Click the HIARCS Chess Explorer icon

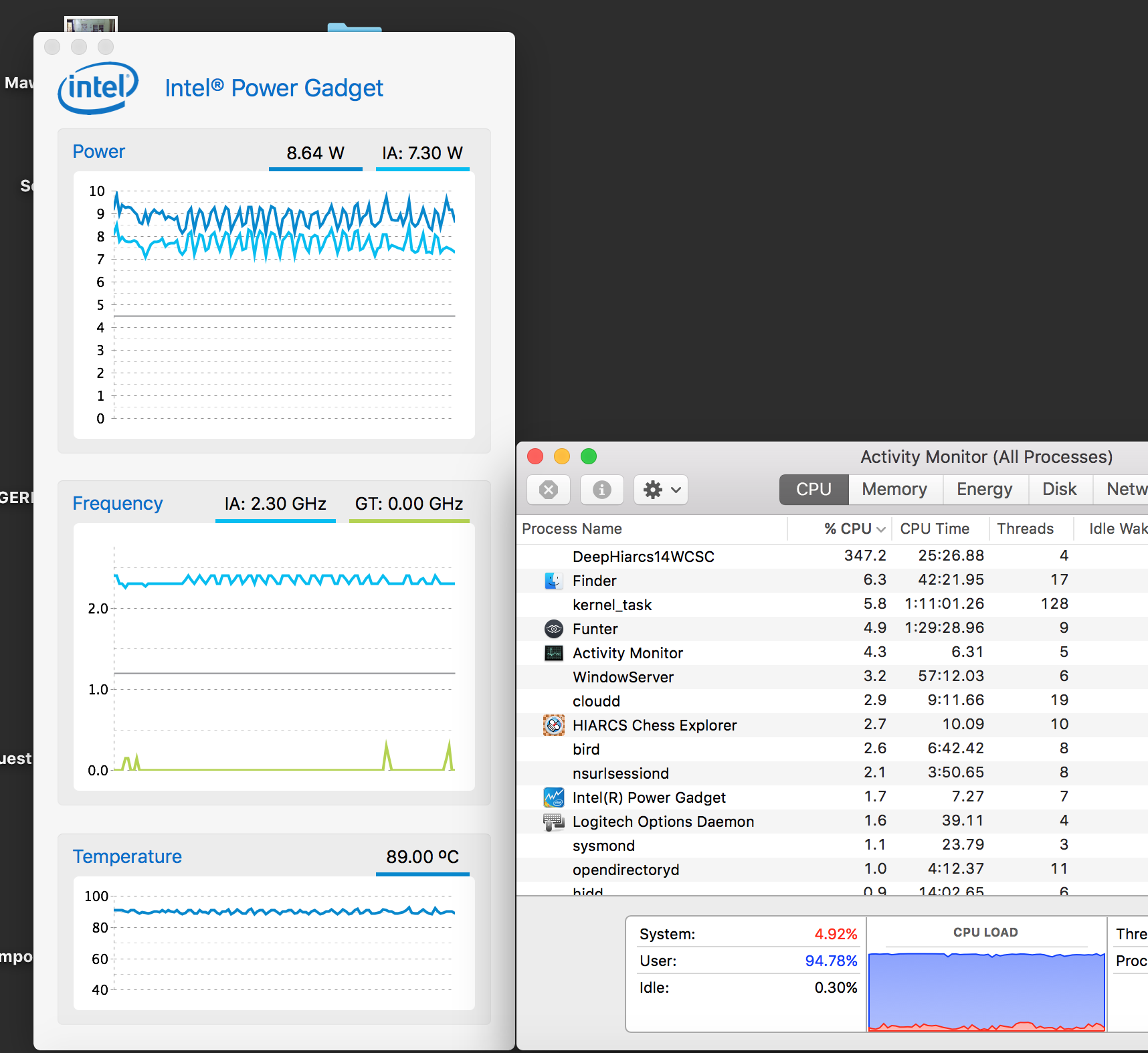click(553, 725)
